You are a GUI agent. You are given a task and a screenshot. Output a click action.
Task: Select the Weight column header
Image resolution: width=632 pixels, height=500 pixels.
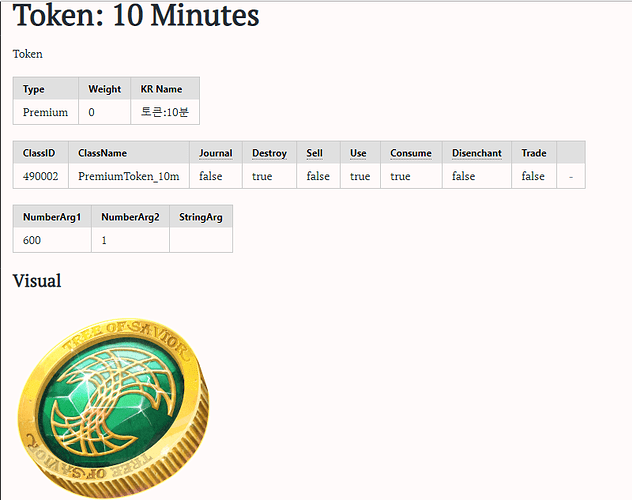click(x=104, y=89)
